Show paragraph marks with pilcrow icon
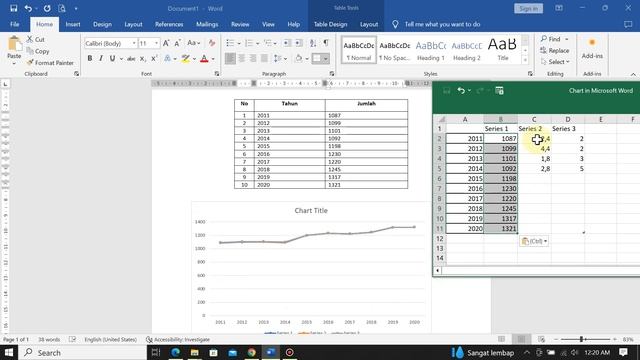The height and width of the screenshot is (360, 640). pos(326,43)
